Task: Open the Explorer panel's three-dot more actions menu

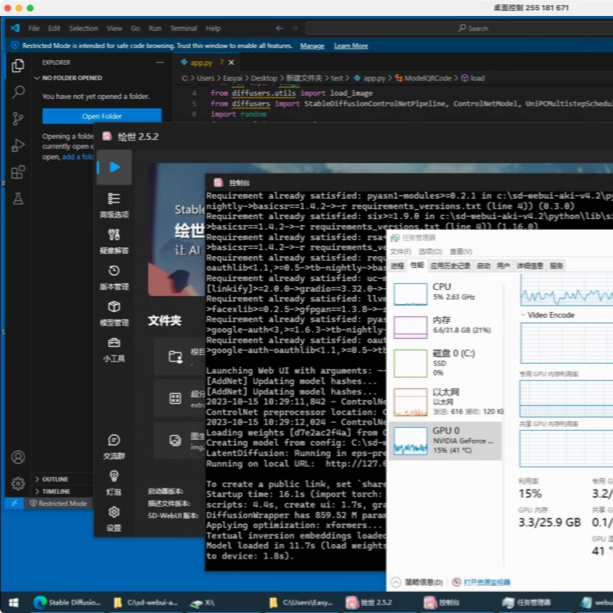Action: coord(160,63)
